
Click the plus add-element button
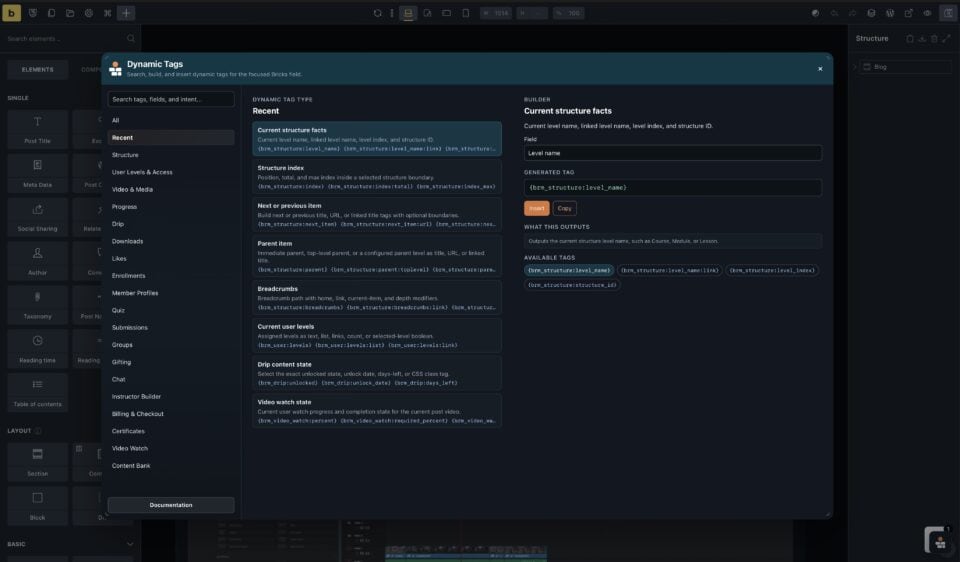126,13
